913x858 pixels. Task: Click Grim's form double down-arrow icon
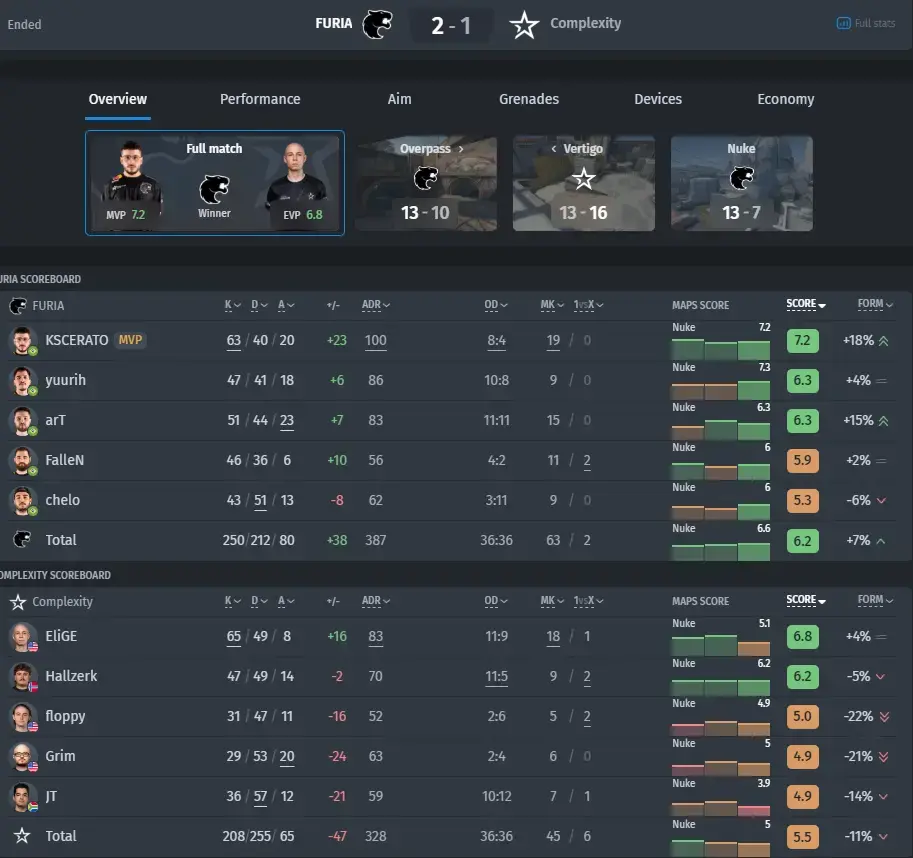tap(883, 757)
